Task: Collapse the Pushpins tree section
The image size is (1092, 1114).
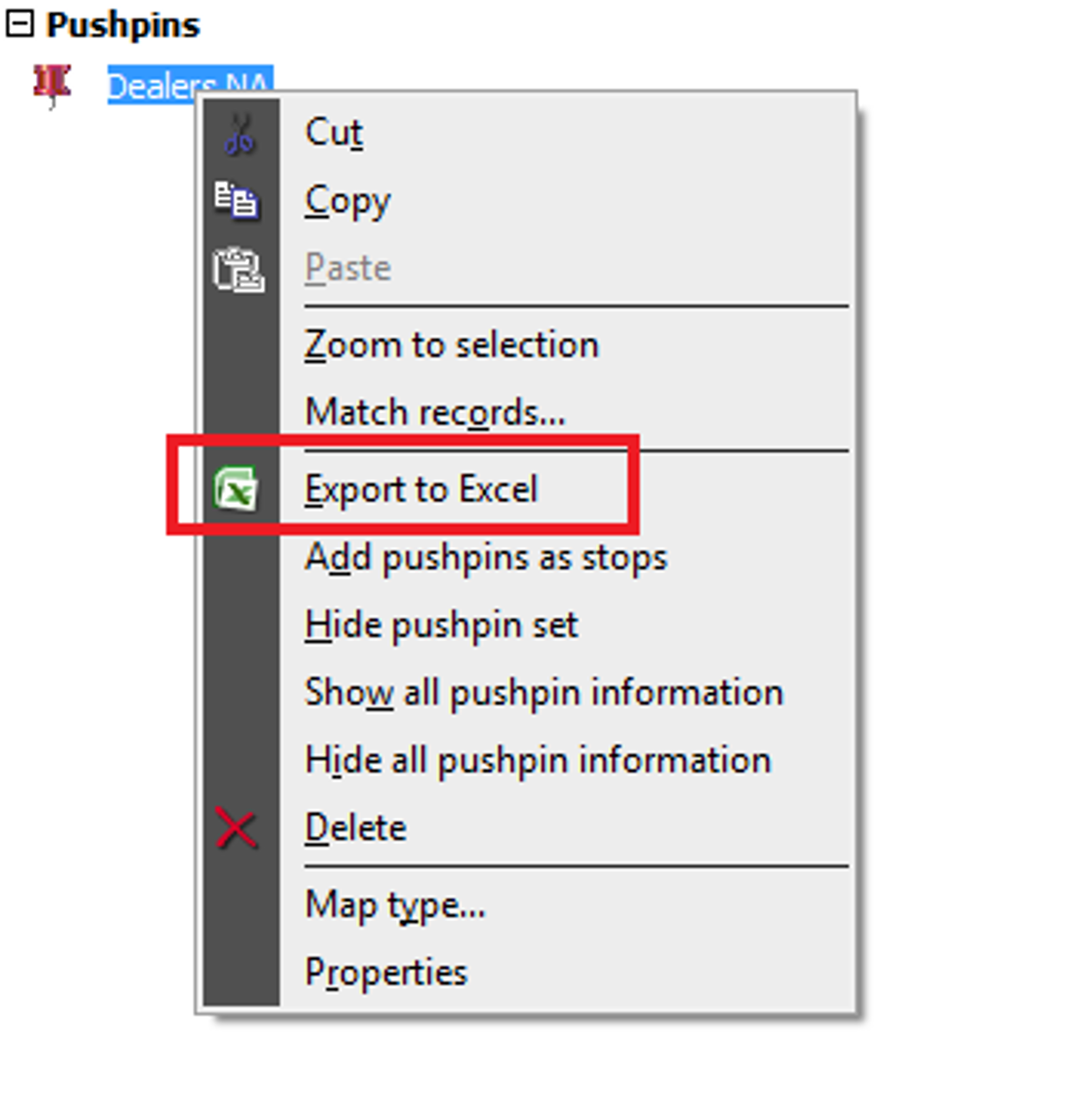Action: click(20, 24)
